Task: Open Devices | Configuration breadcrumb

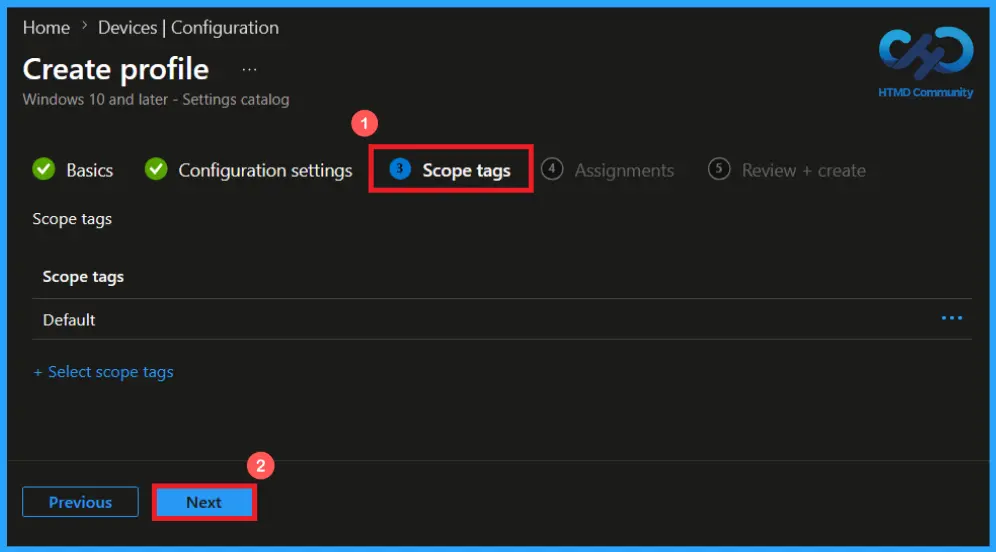Action: 188,28
